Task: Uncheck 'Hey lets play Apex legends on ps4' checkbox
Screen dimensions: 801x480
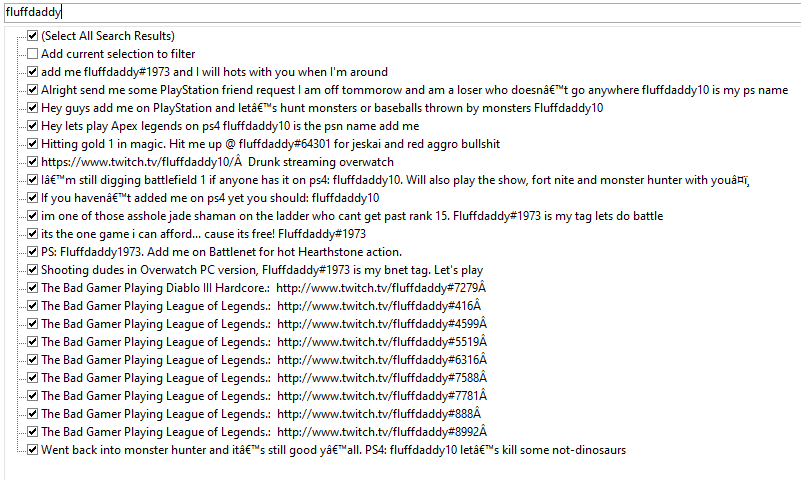Action: 33,126
